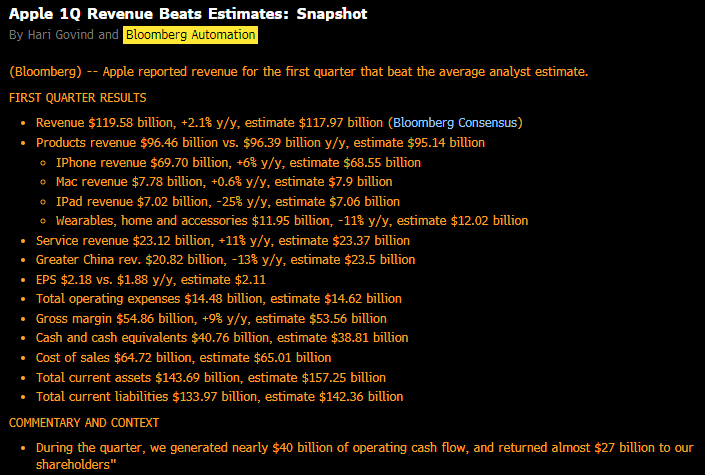This screenshot has height=475, width=705.
Task: Click the highlighted Bloomberg Automation link
Action: (190, 35)
